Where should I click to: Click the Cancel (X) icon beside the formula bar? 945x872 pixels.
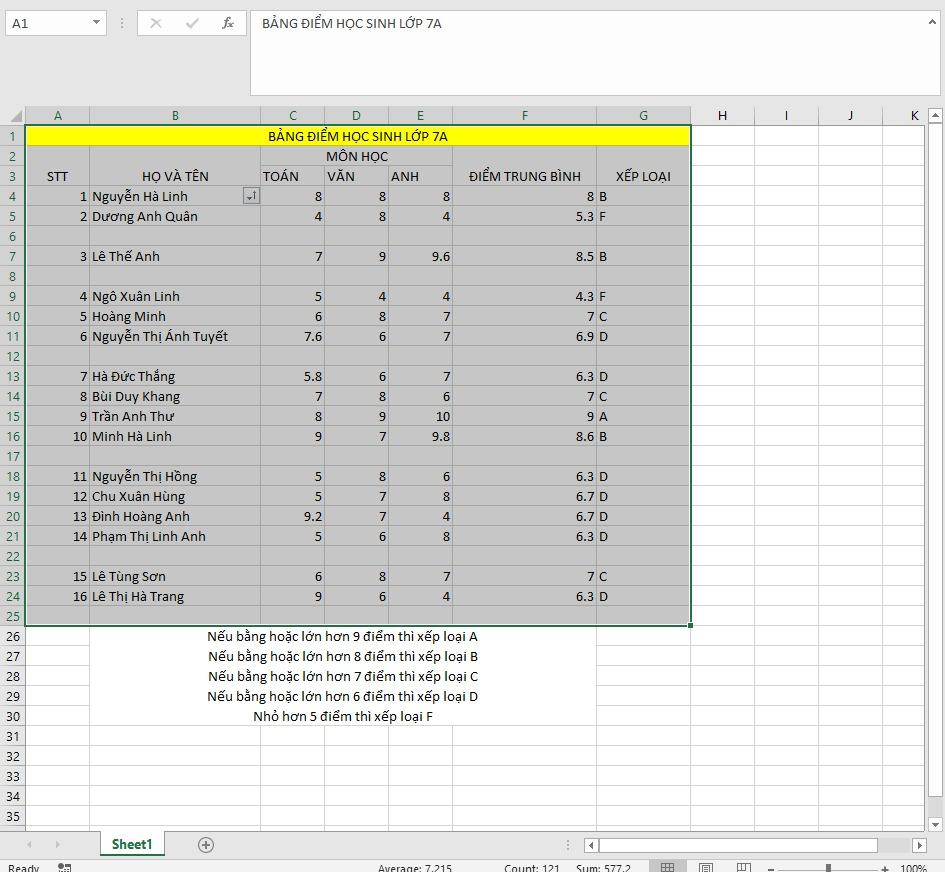click(155, 23)
